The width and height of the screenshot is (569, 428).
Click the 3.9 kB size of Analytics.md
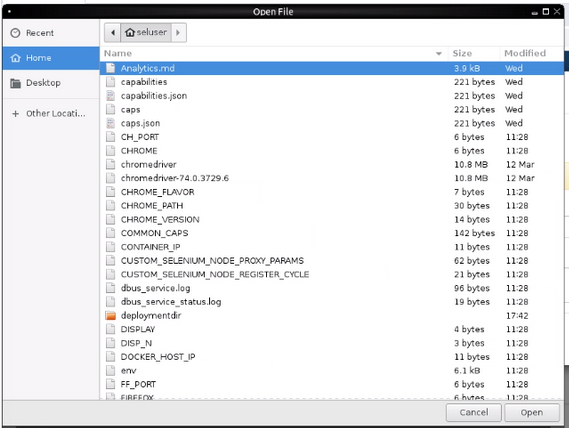click(x=467, y=68)
